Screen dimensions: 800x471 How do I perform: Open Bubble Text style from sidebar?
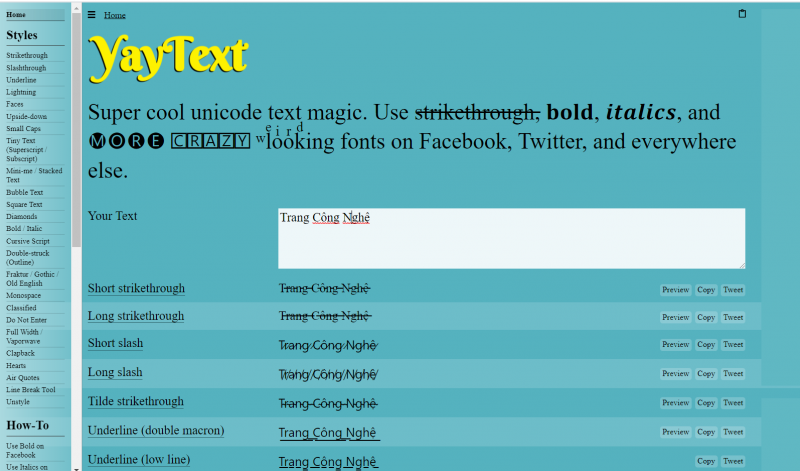point(25,192)
